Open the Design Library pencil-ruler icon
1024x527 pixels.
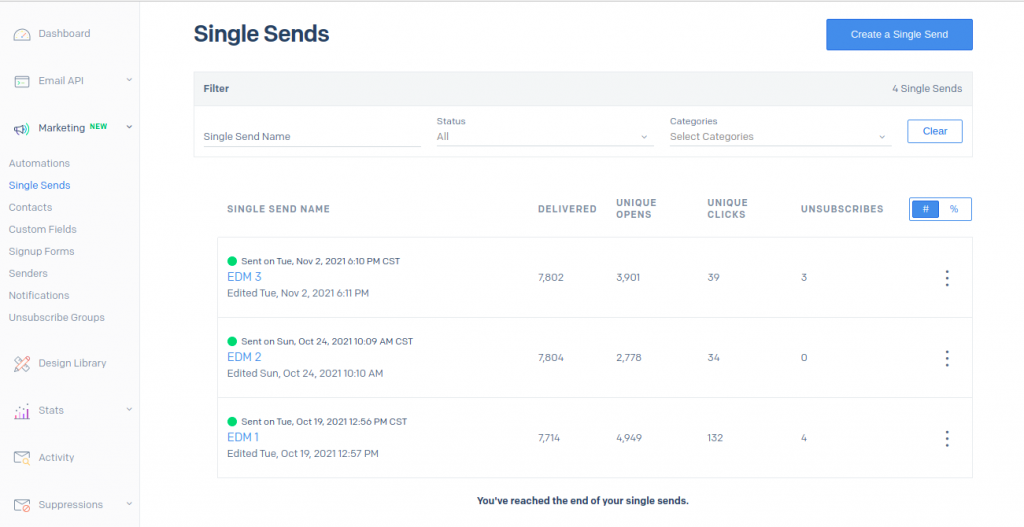click(x=22, y=364)
